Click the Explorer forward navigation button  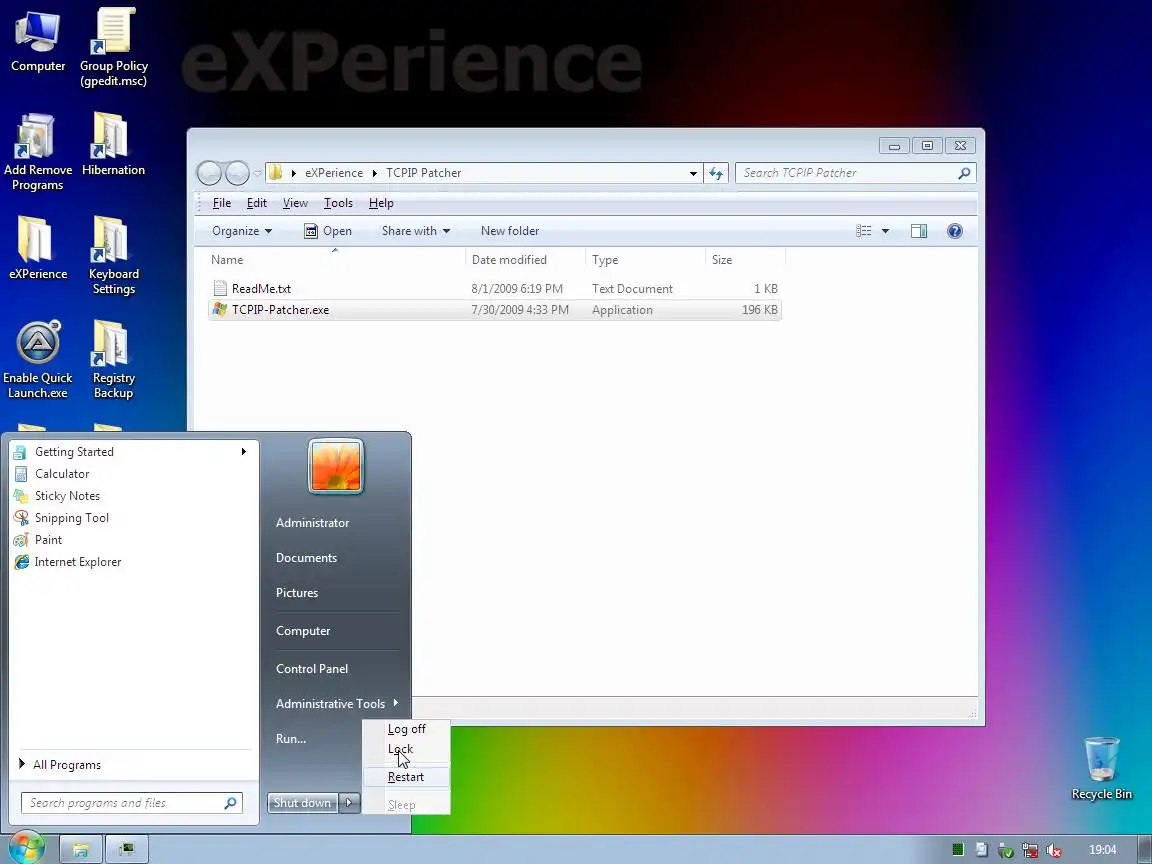pos(237,173)
